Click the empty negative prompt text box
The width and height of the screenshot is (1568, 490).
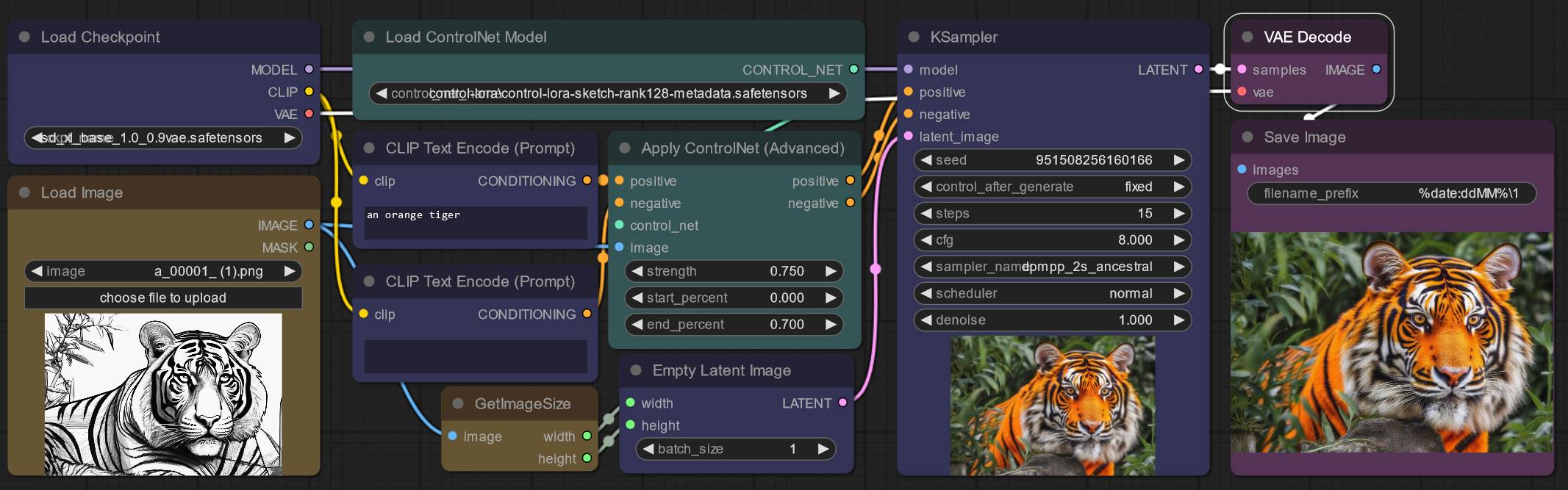[476, 356]
